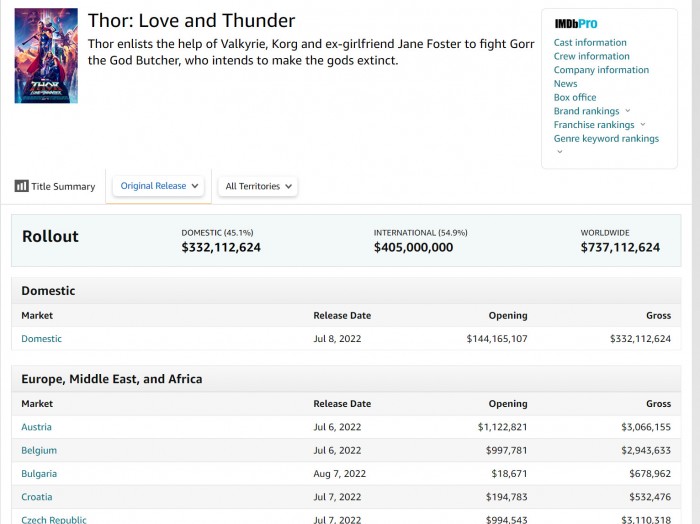Open the Austria market link
The width and height of the screenshot is (700, 524).
click(x=36, y=427)
